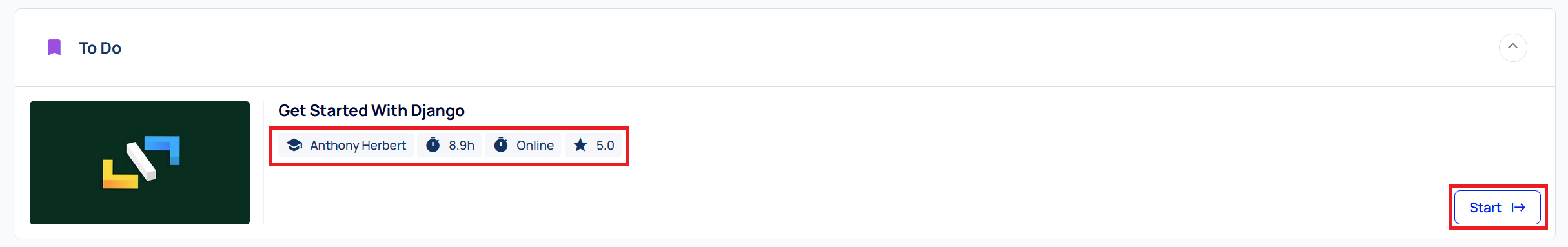Open the Get Started With Django title

pyautogui.click(x=371, y=111)
